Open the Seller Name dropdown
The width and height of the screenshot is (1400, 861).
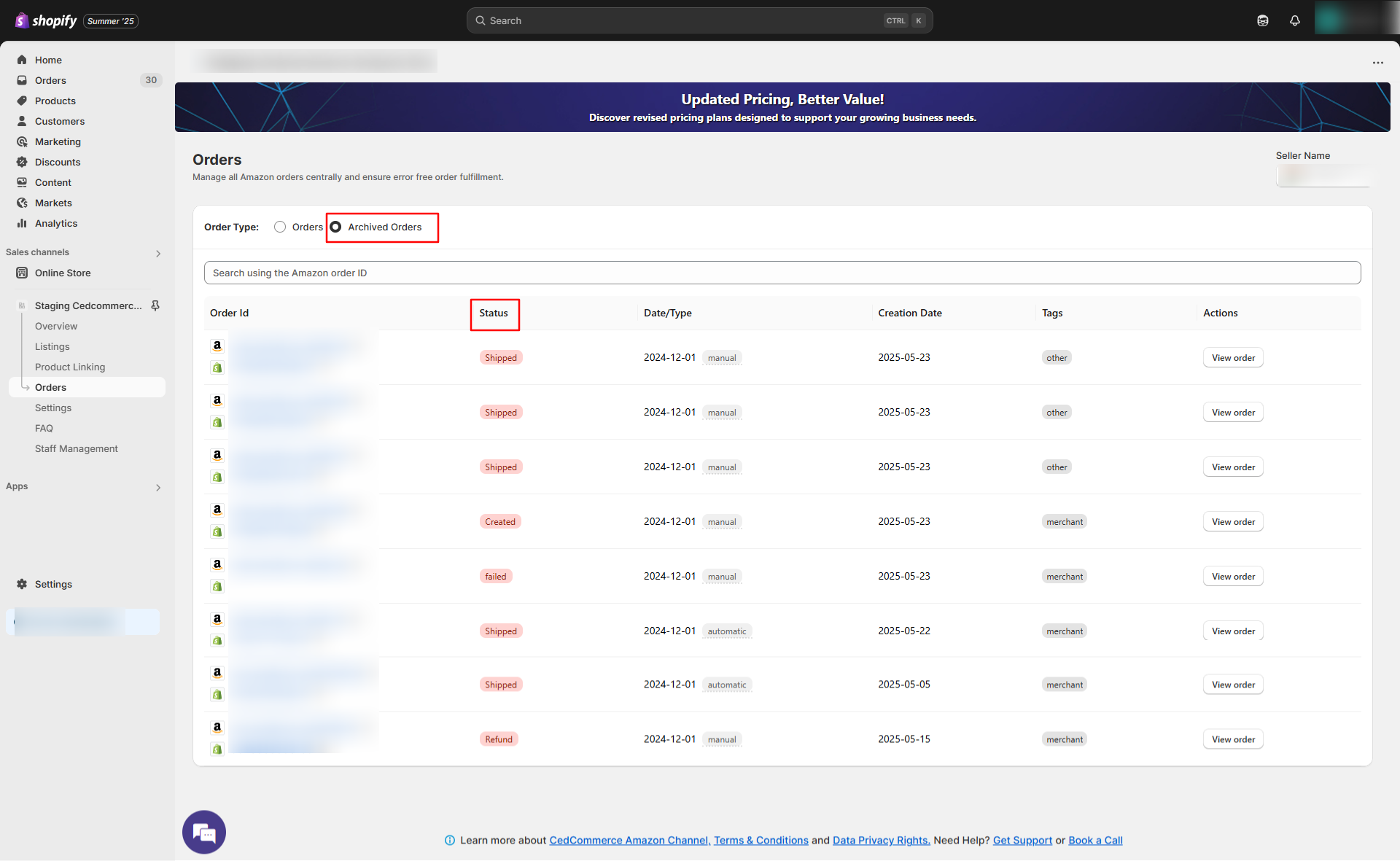1324,175
